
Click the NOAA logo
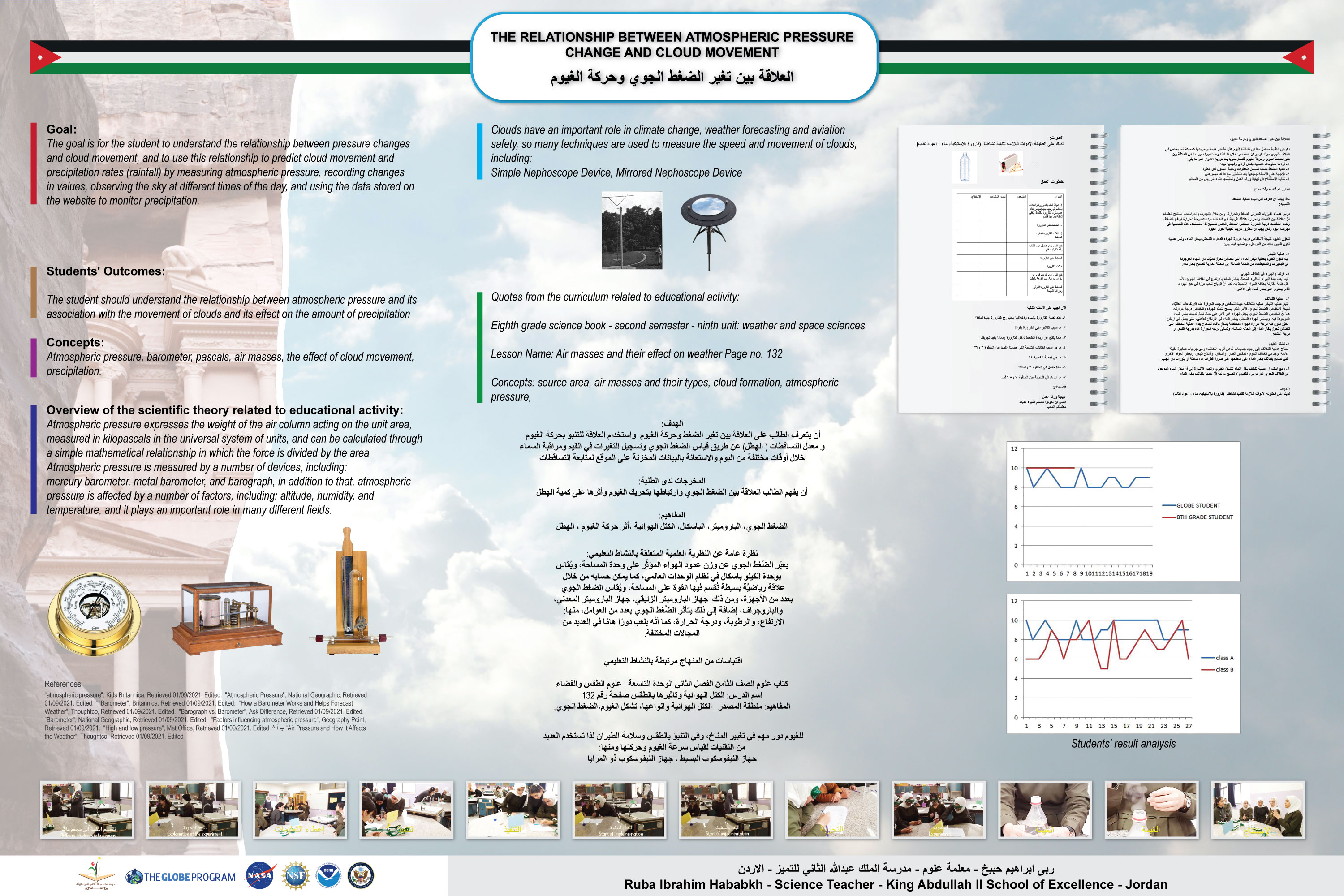(x=328, y=875)
